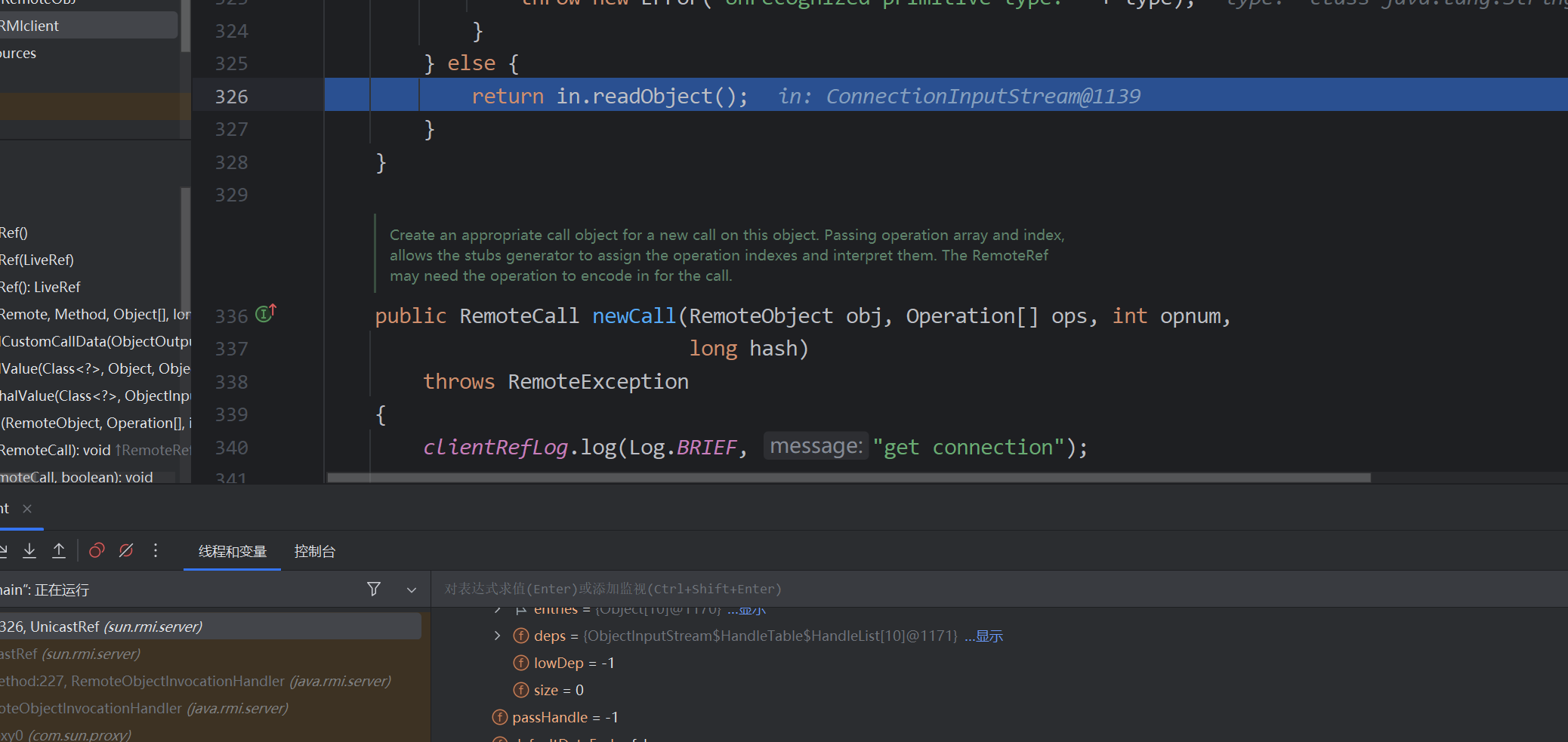Viewport: 1568px width, 742px height.
Task: Toggle the Mute Breakpoints icon
Action: pyautogui.click(x=126, y=551)
